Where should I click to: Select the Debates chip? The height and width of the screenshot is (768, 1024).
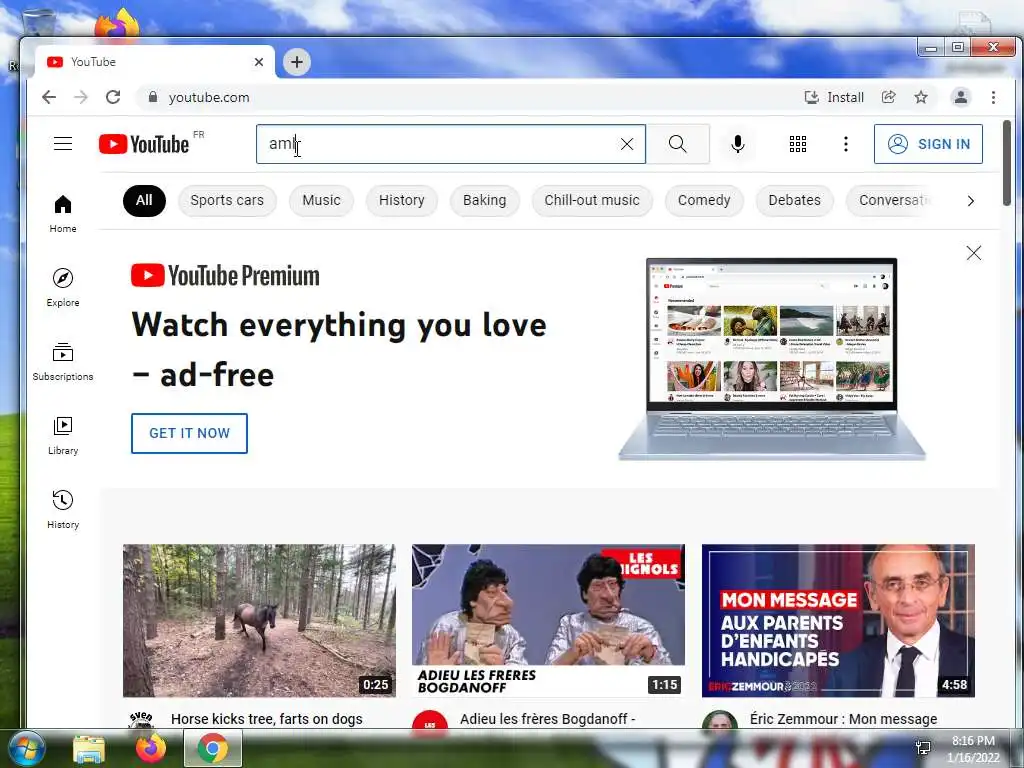point(795,200)
